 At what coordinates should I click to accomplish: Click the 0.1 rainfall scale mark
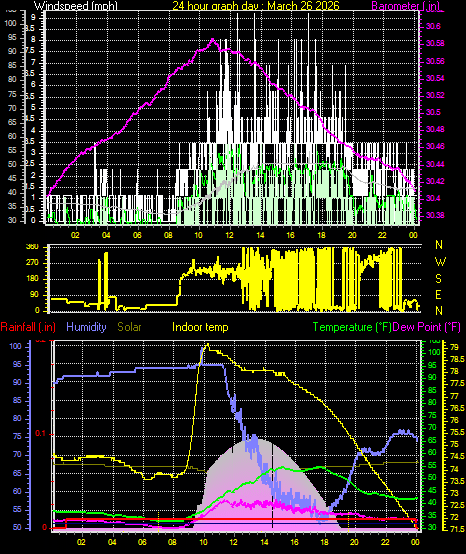click(41, 434)
